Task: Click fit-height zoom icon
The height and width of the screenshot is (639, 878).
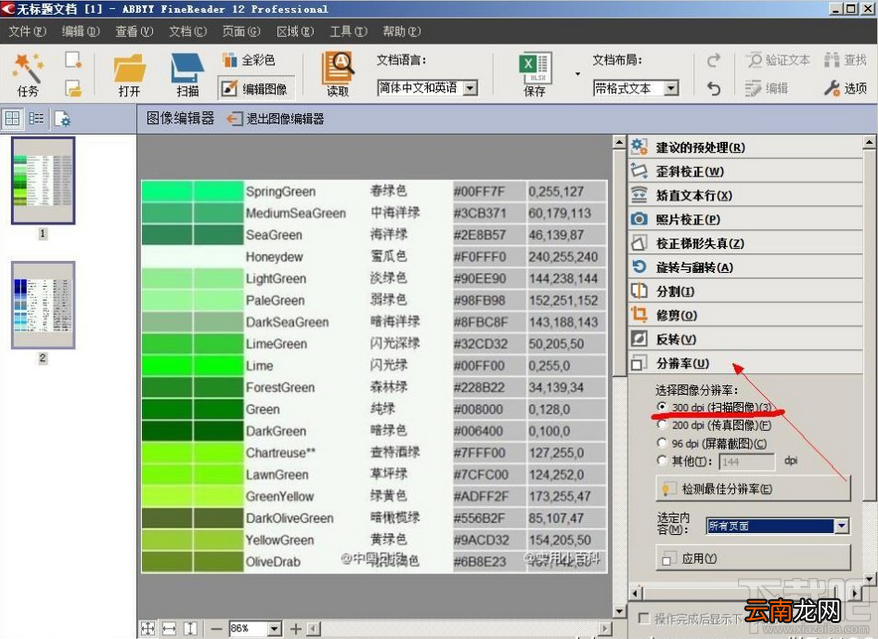Action: 190,629
